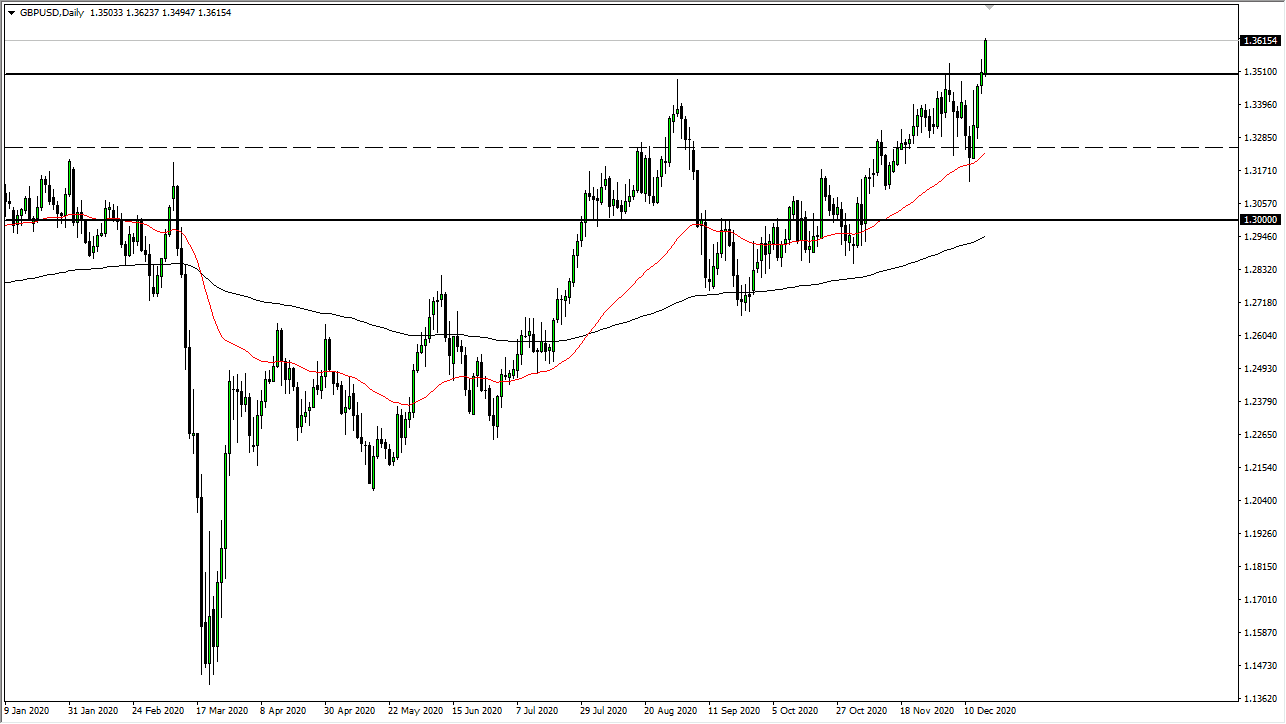Click the 10 Dec 2020 date axis label
The image size is (1286, 724).
[x=992, y=711]
